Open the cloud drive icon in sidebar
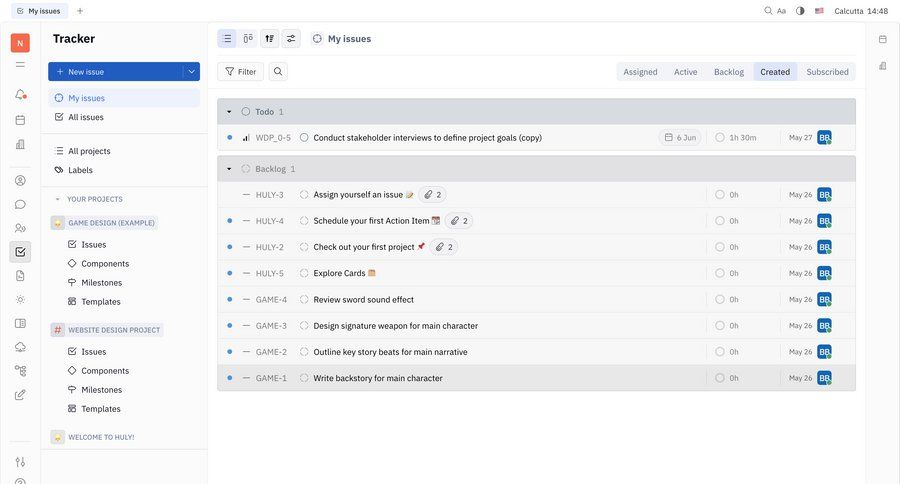The width and height of the screenshot is (900, 484). (20, 347)
